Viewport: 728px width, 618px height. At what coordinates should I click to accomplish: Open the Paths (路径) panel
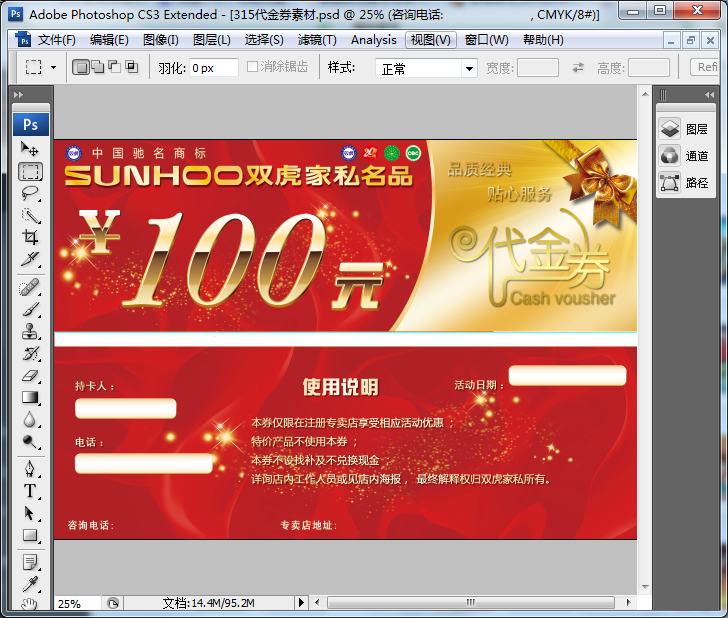pyautogui.click(x=685, y=183)
